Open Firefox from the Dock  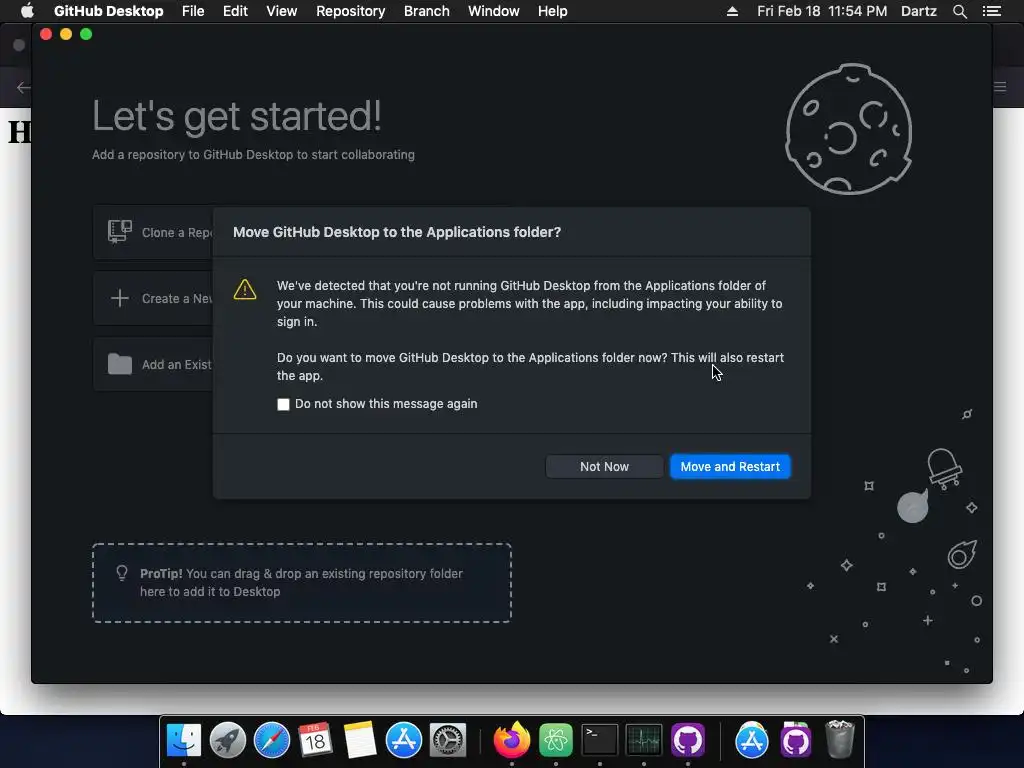[511, 741]
